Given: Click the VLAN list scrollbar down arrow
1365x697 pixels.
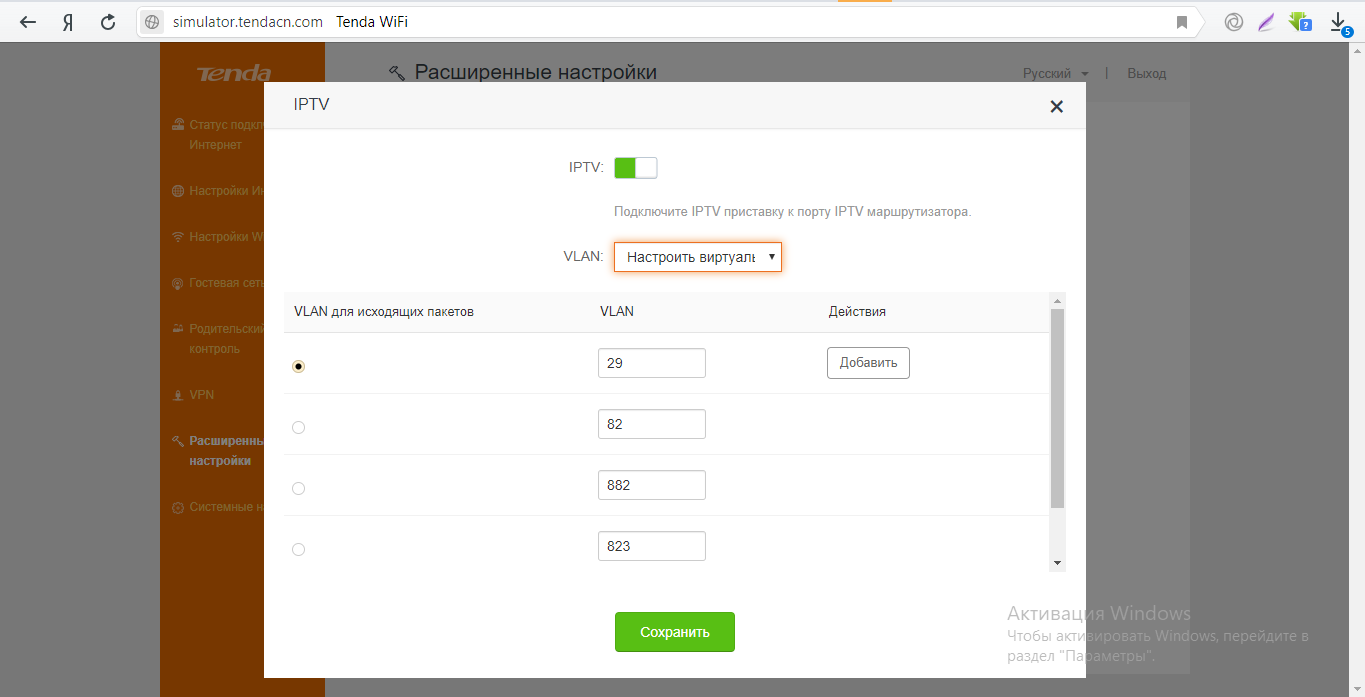Looking at the screenshot, I should coord(1057,564).
